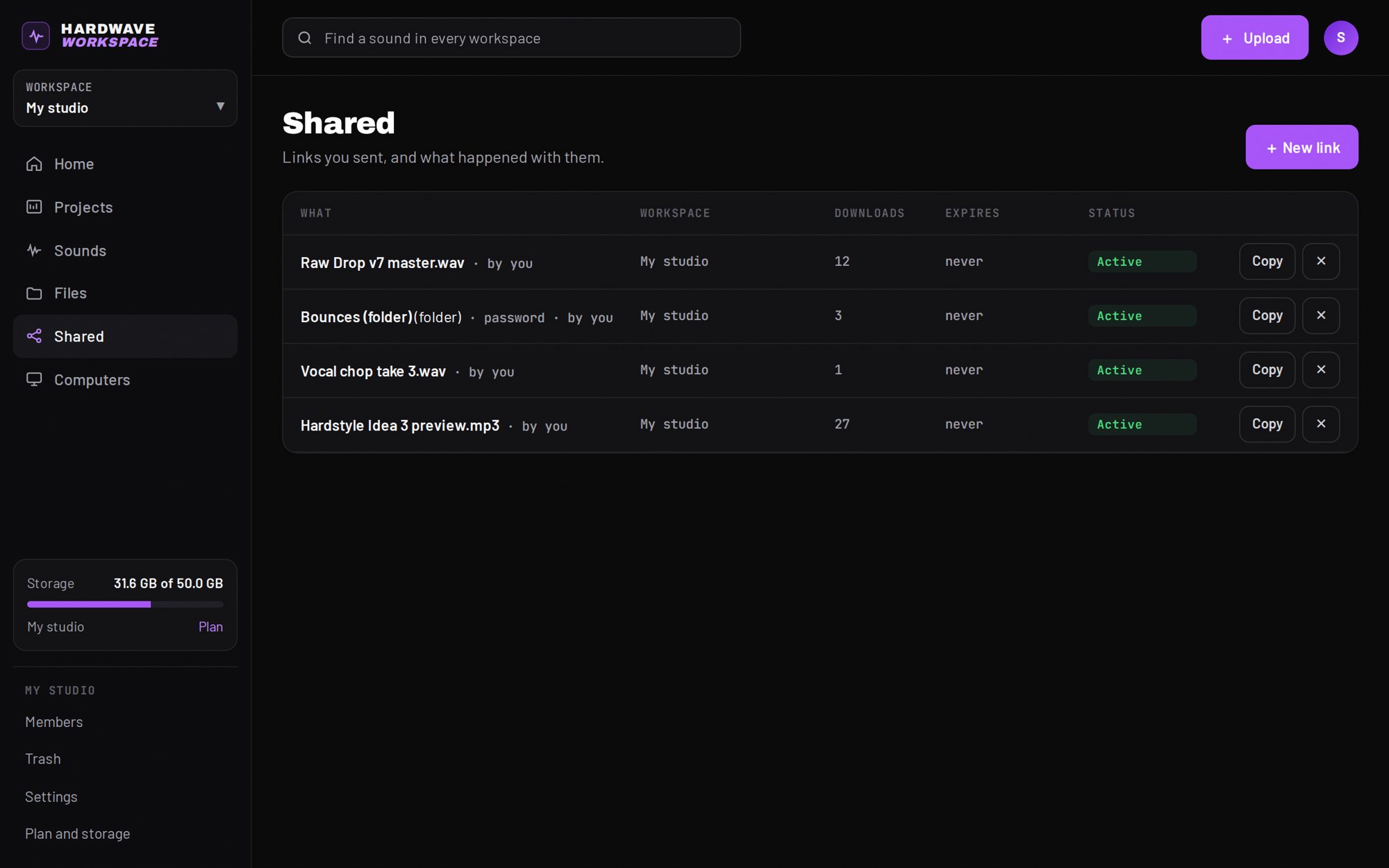Viewport: 1389px width, 868px height.
Task: Click the 27 downloads value
Action: pyautogui.click(x=842, y=424)
